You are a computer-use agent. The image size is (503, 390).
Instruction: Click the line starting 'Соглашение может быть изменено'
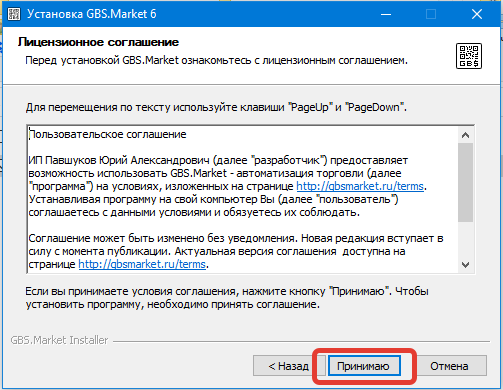(236, 238)
